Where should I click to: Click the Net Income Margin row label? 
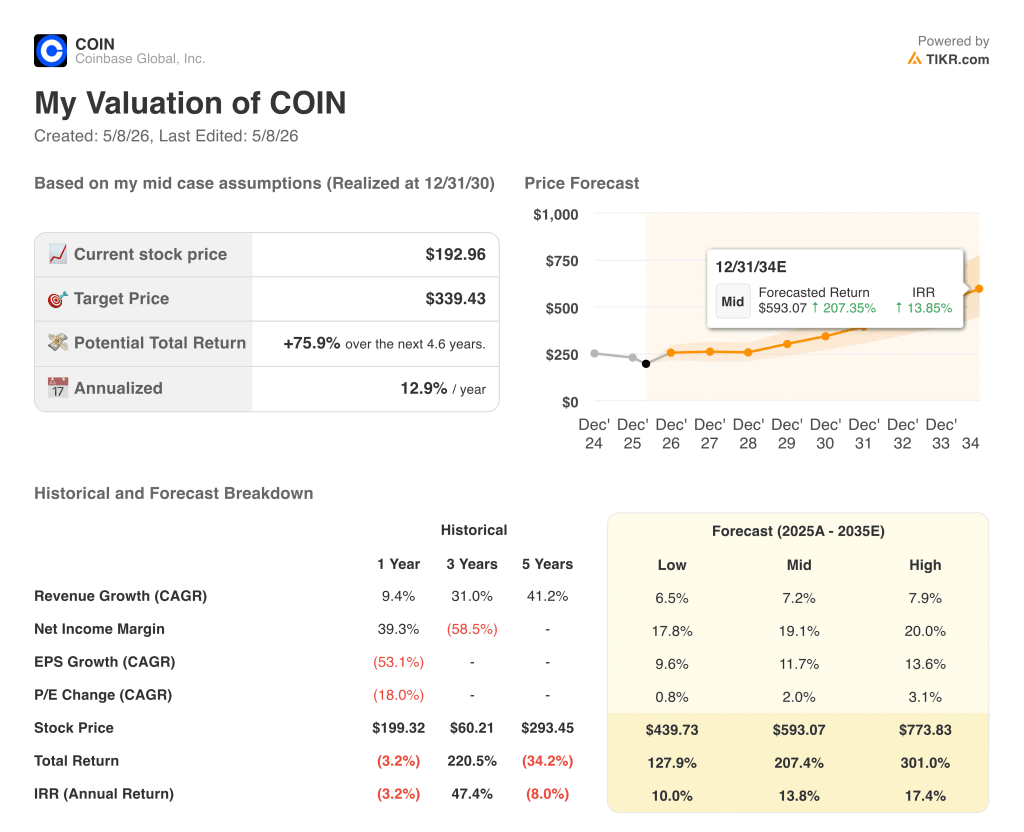(99, 629)
